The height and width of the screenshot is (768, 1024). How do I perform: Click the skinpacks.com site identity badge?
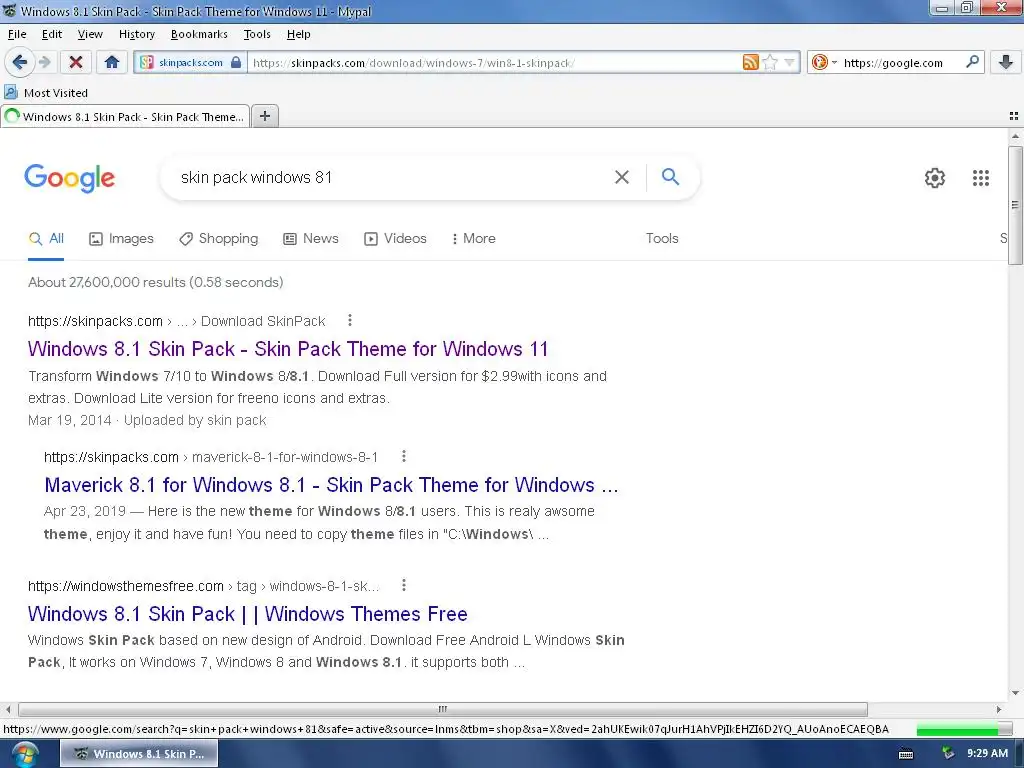coord(190,63)
